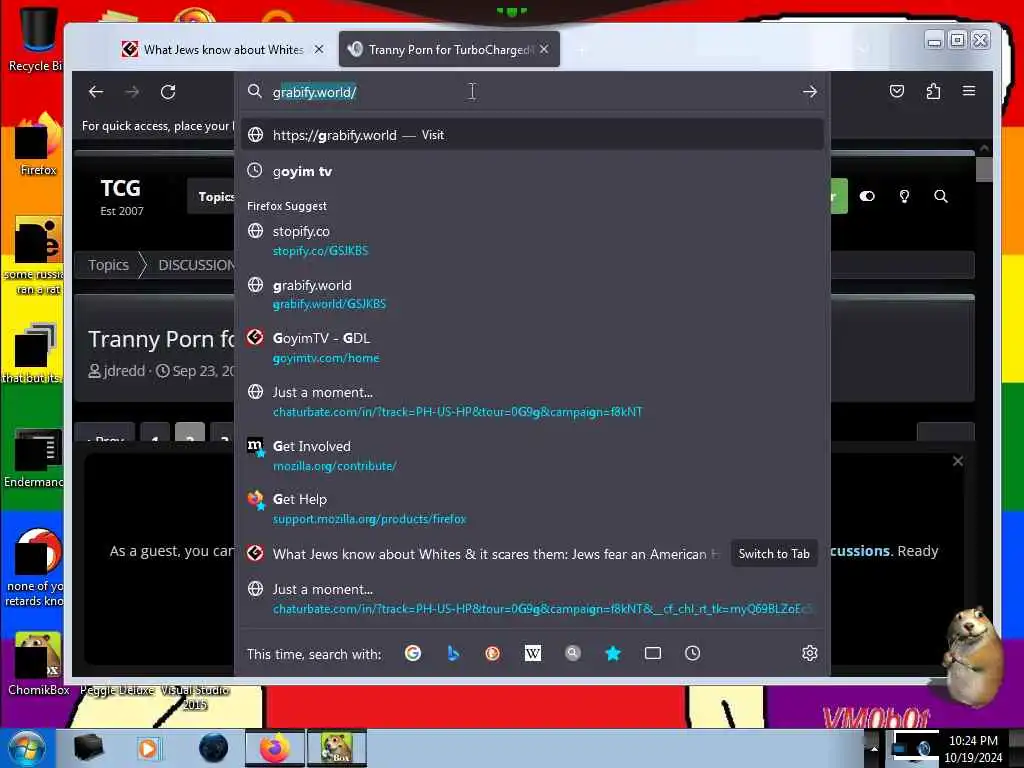Open the list all tabs dropdown arrow
1024x768 pixels.
[x=863, y=50]
